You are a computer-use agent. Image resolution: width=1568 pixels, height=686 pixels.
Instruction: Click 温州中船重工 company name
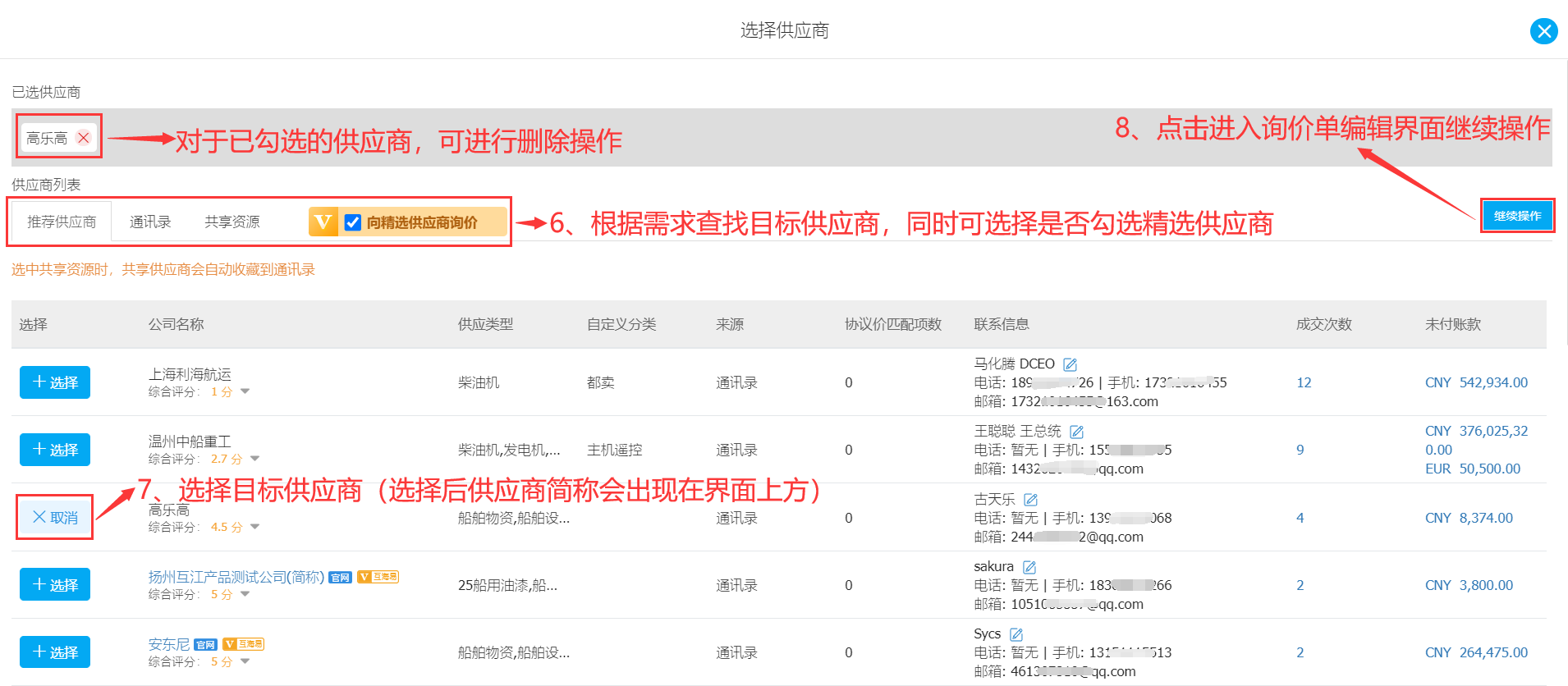coord(190,441)
